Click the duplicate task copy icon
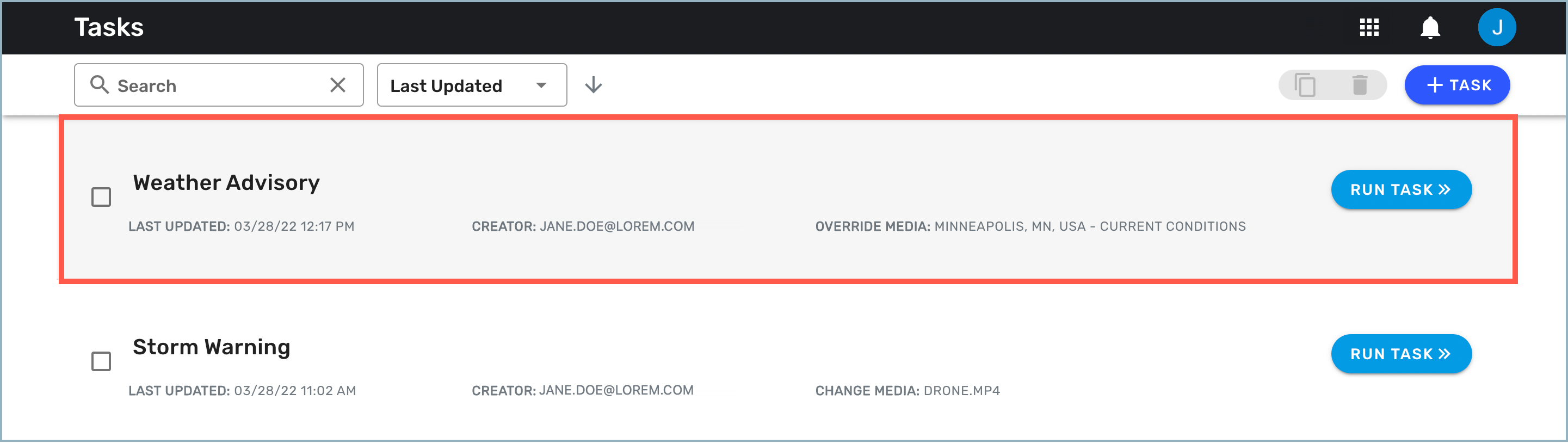The height and width of the screenshot is (443, 1568). click(1305, 85)
